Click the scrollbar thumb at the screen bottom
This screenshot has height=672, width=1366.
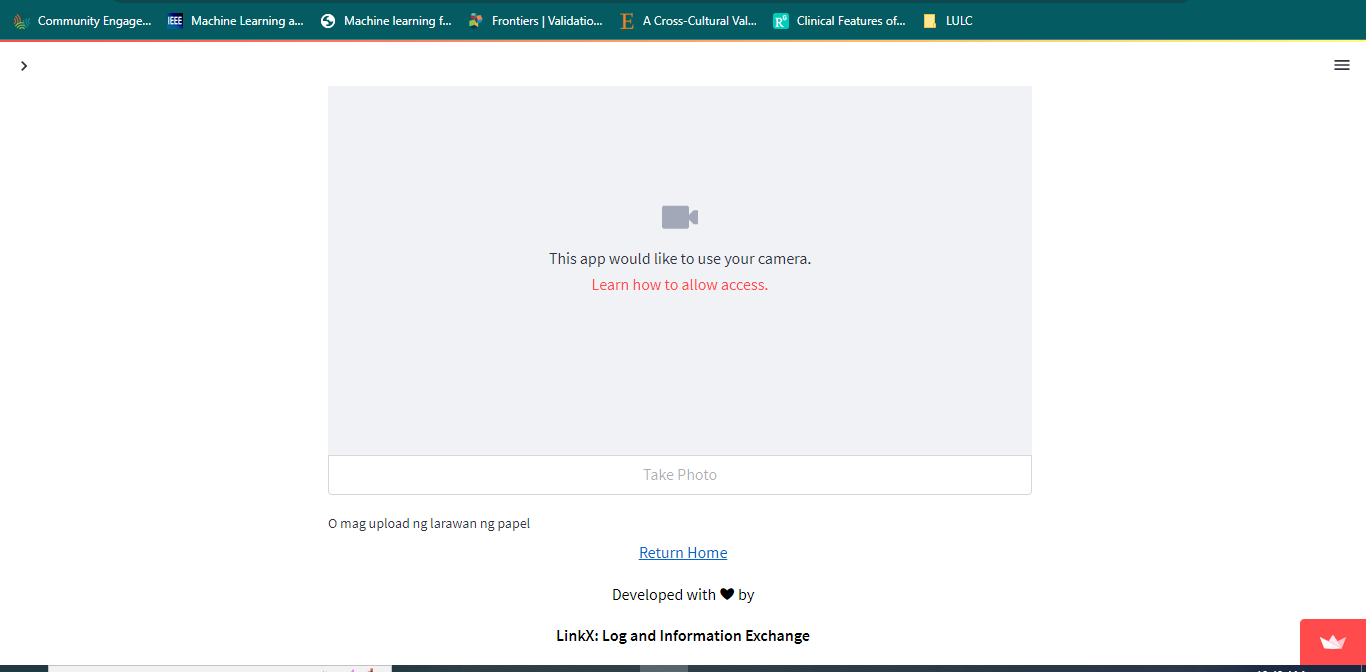click(663, 665)
